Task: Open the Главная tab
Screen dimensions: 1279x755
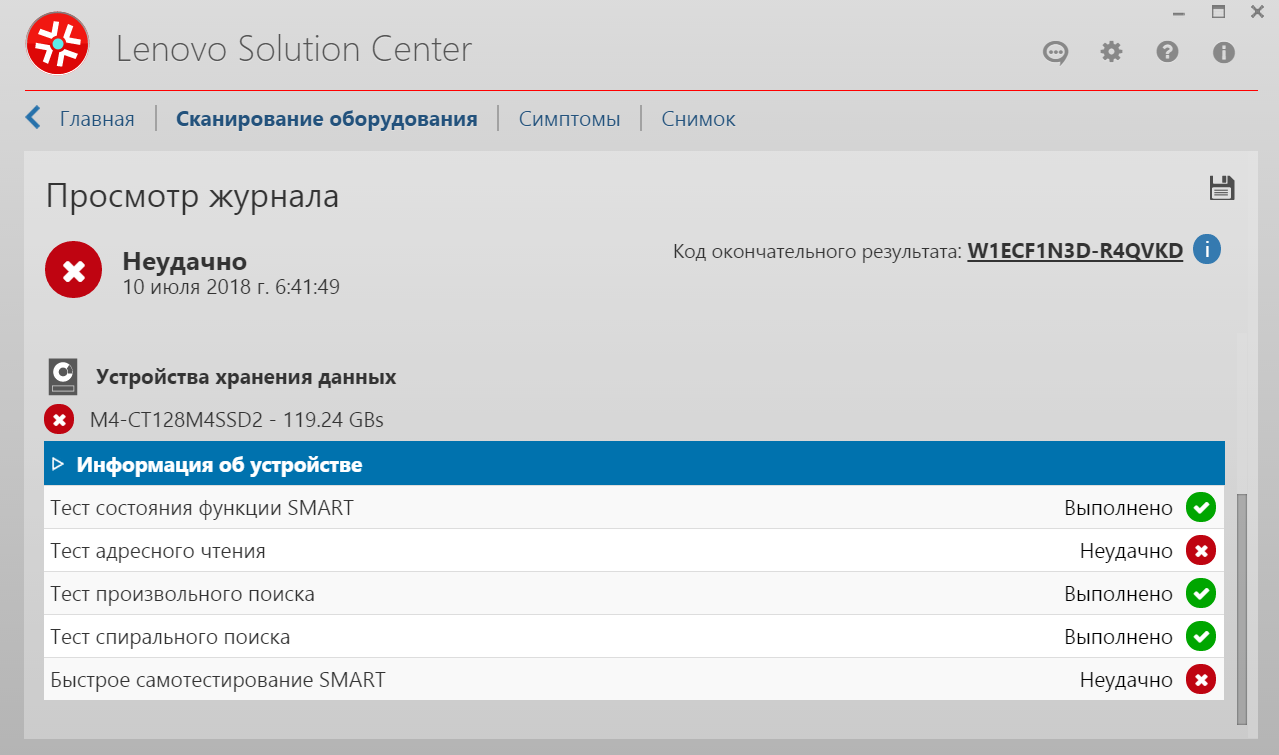Action: (x=97, y=119)
